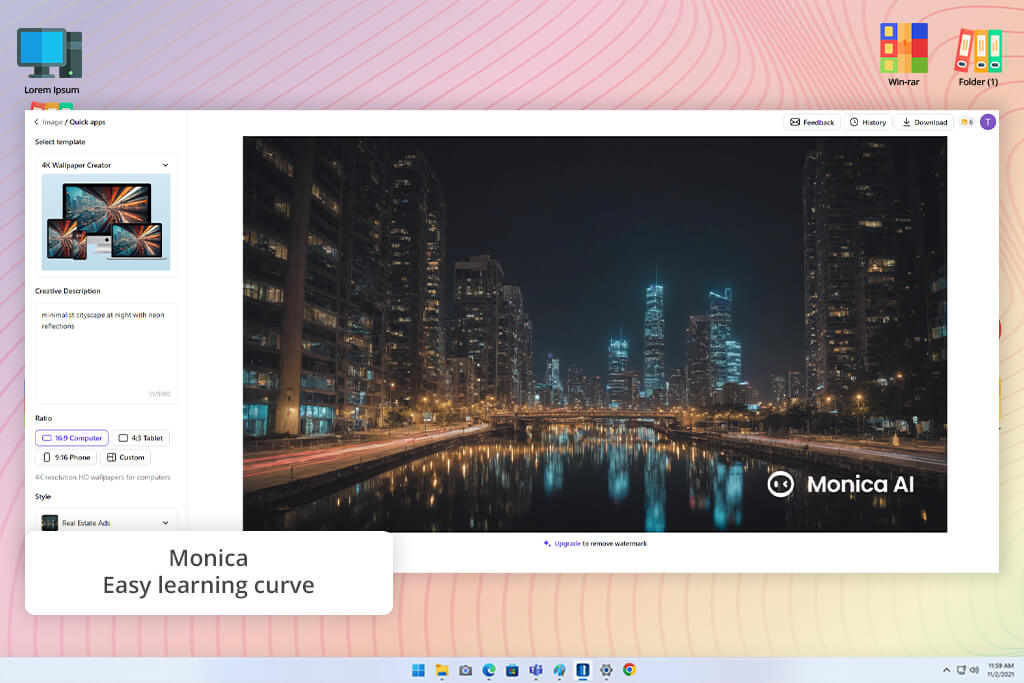This screenshot has width=1024, height=683.
Task: Open the Camera app in the taskbar
Action: click(x=465, y=670)
